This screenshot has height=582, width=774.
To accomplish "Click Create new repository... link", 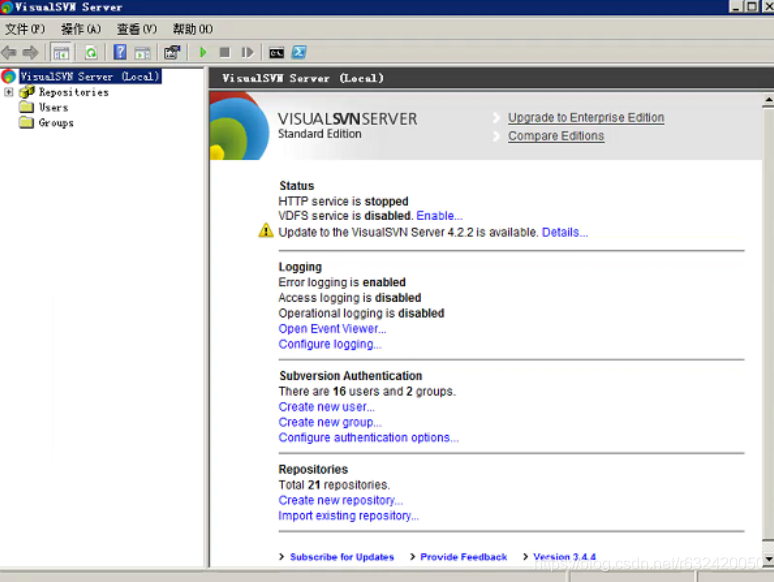I will click(x=341, y=501).
